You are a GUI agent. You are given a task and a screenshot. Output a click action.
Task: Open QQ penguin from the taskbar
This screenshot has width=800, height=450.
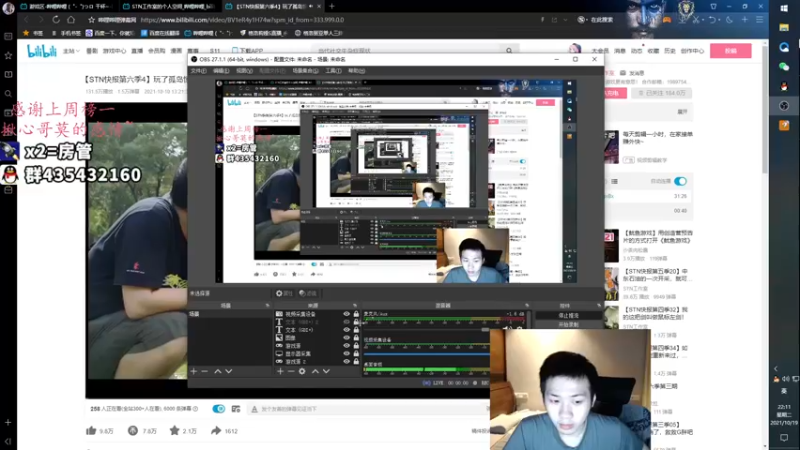784,86
